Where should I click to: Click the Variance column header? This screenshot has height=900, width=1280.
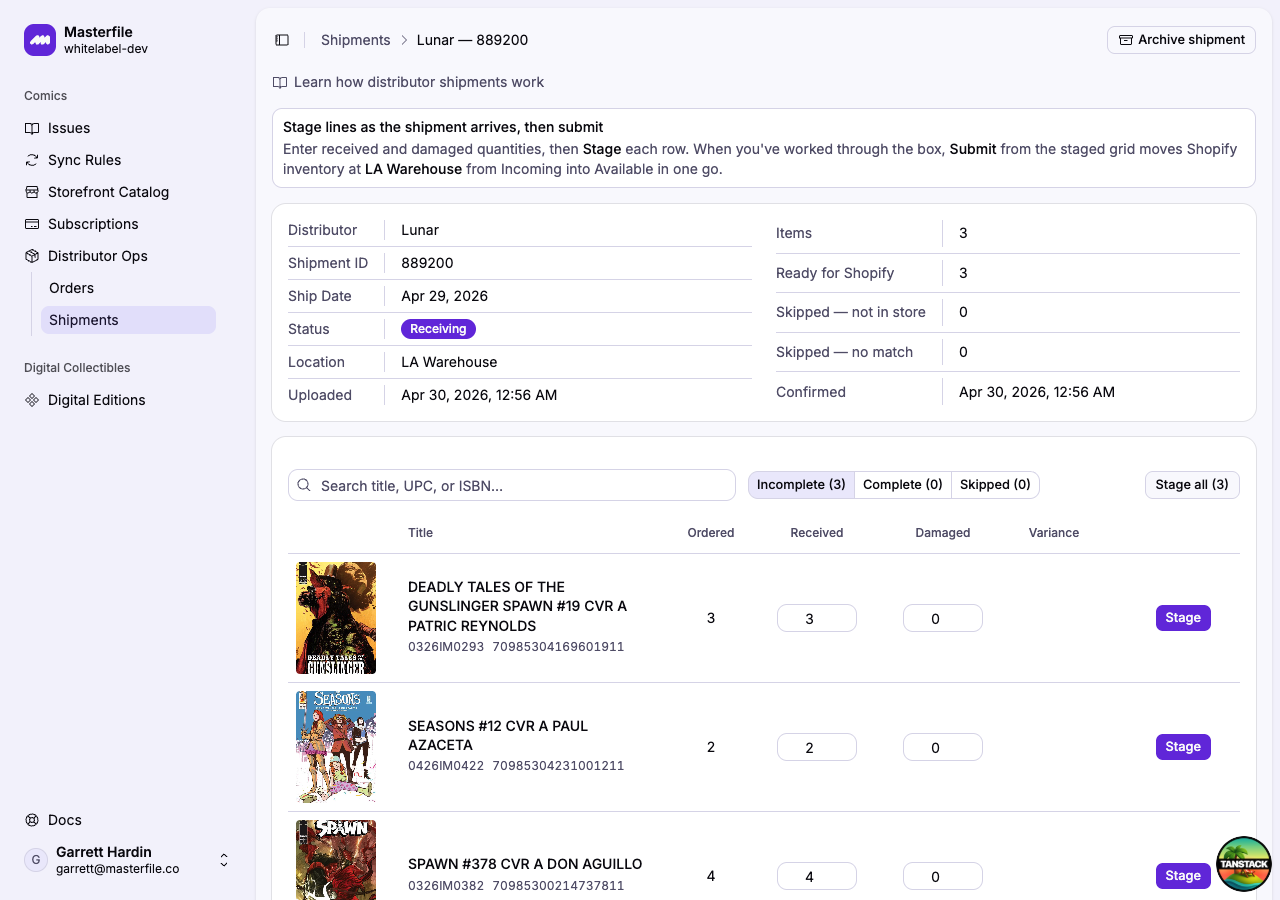click(x=1054, y=533)
